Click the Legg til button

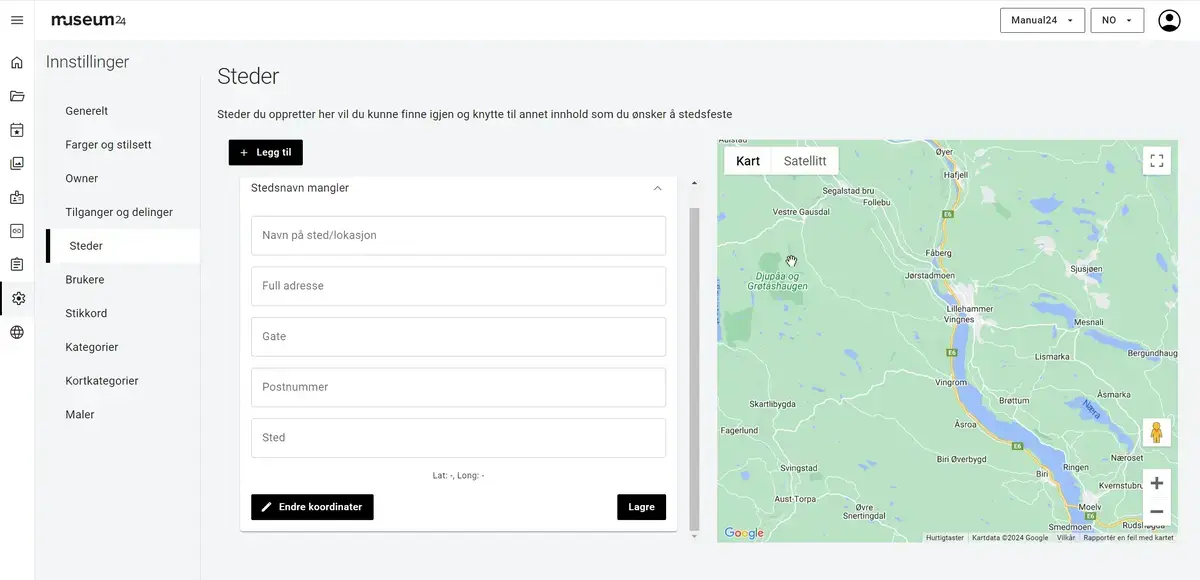(x=266, y=152)
